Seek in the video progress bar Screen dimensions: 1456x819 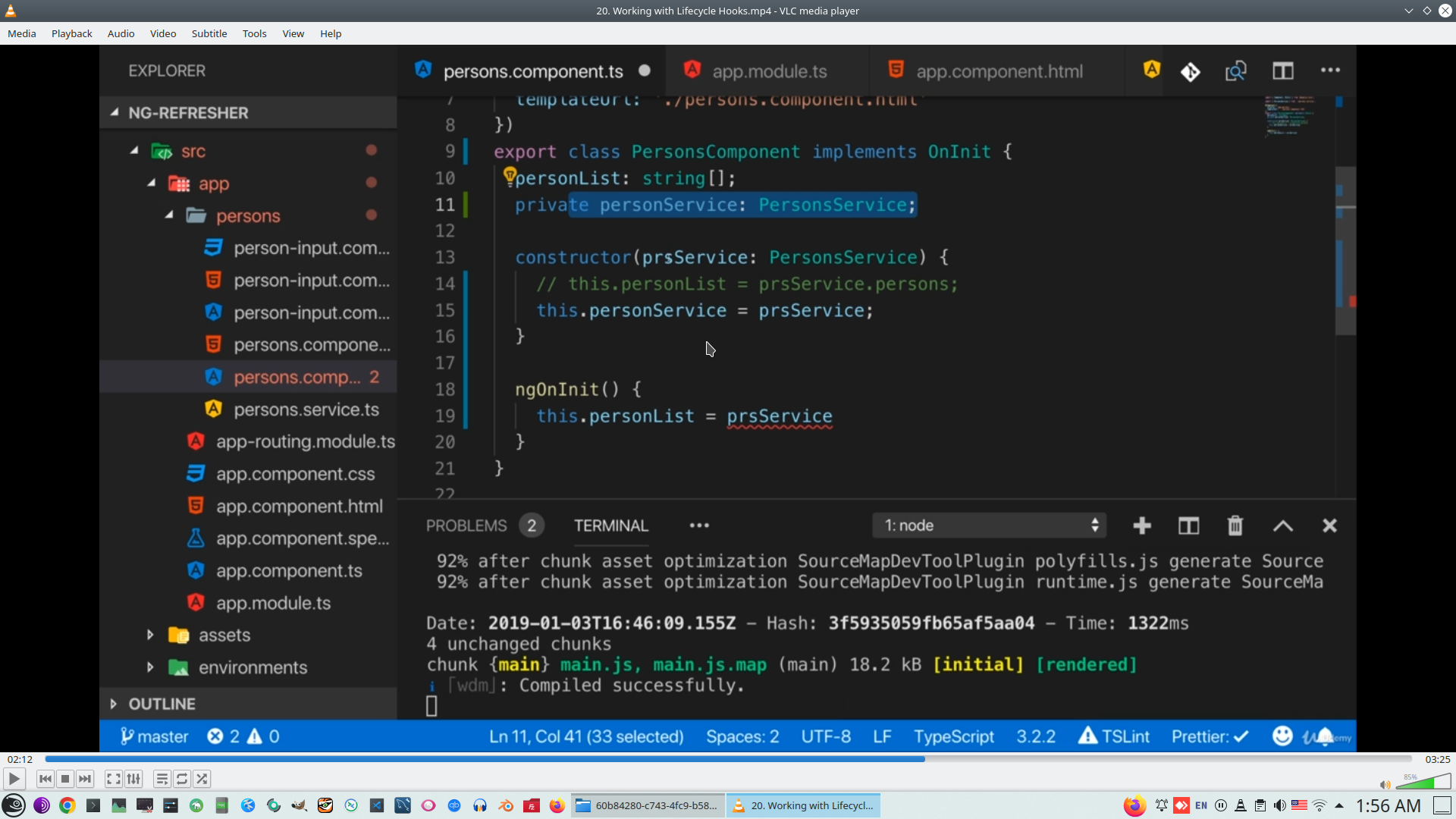tap(728, 759)
